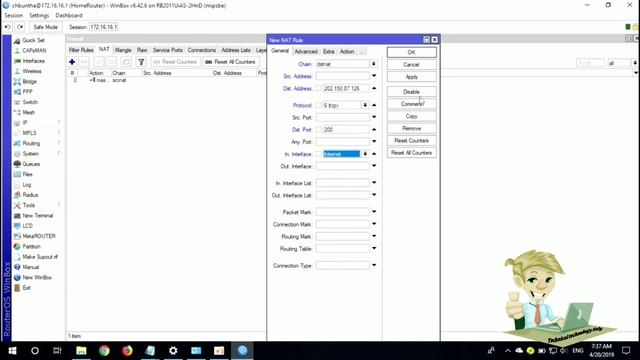Click the Cancel button
The image size is (640, 360).
tap(411, 64)
